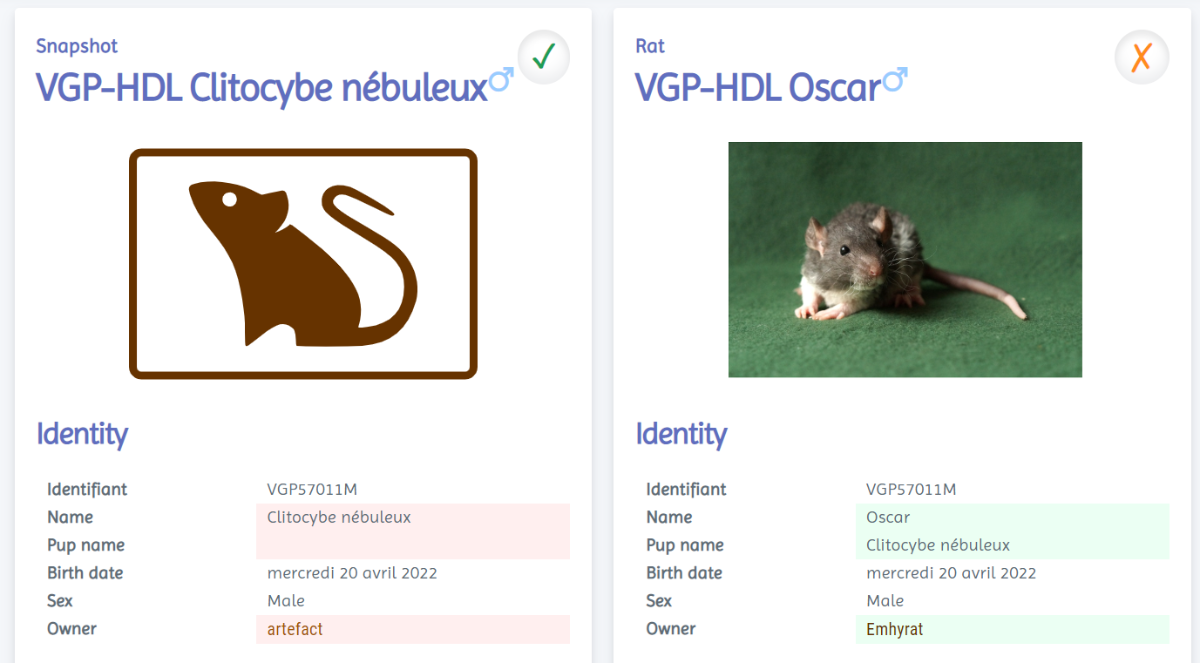
Task: Open the VGP-HDL Oscar title link
Action: 757,88
